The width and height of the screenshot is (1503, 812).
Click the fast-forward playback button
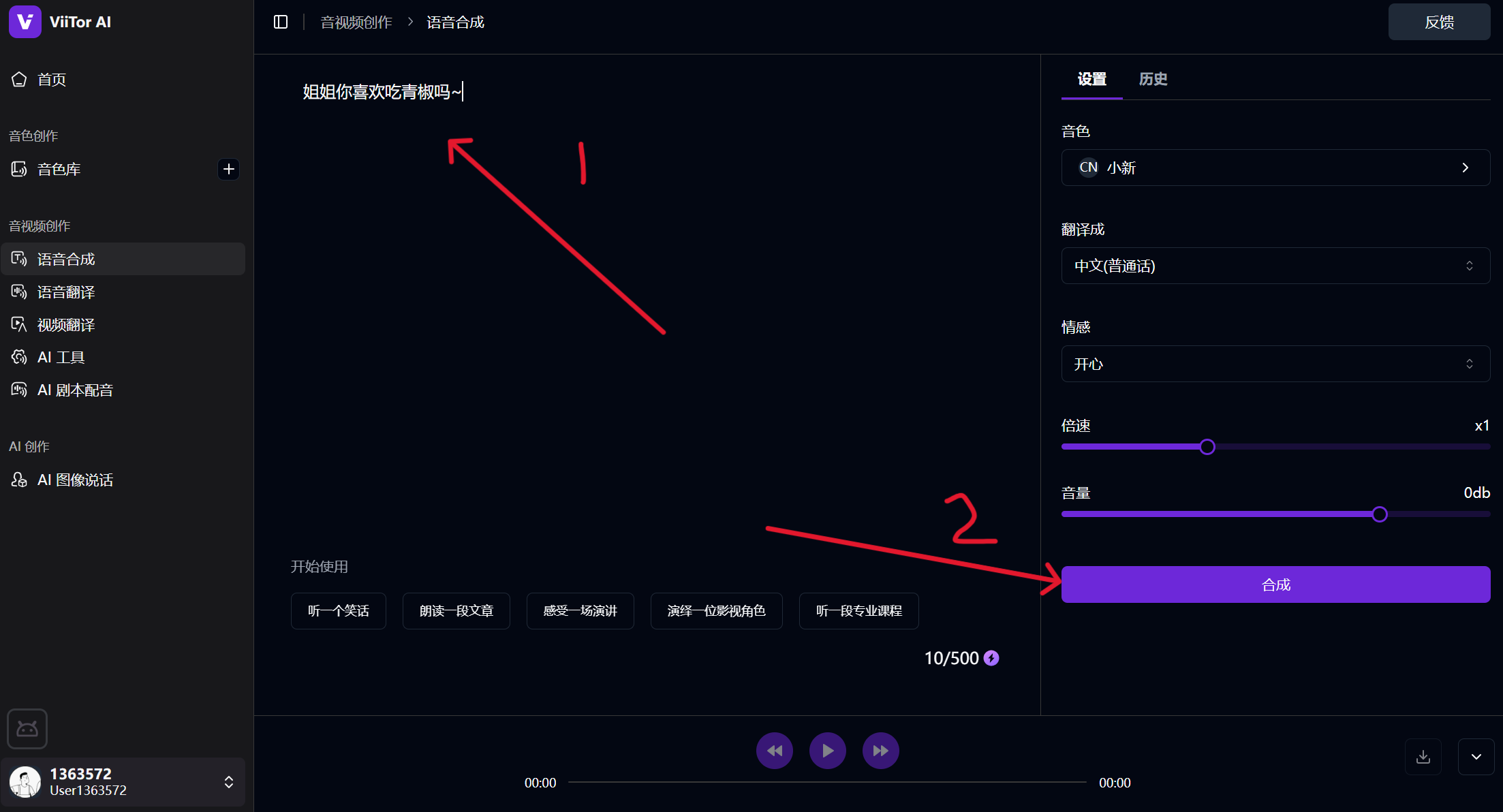click(x=880, y=751)
